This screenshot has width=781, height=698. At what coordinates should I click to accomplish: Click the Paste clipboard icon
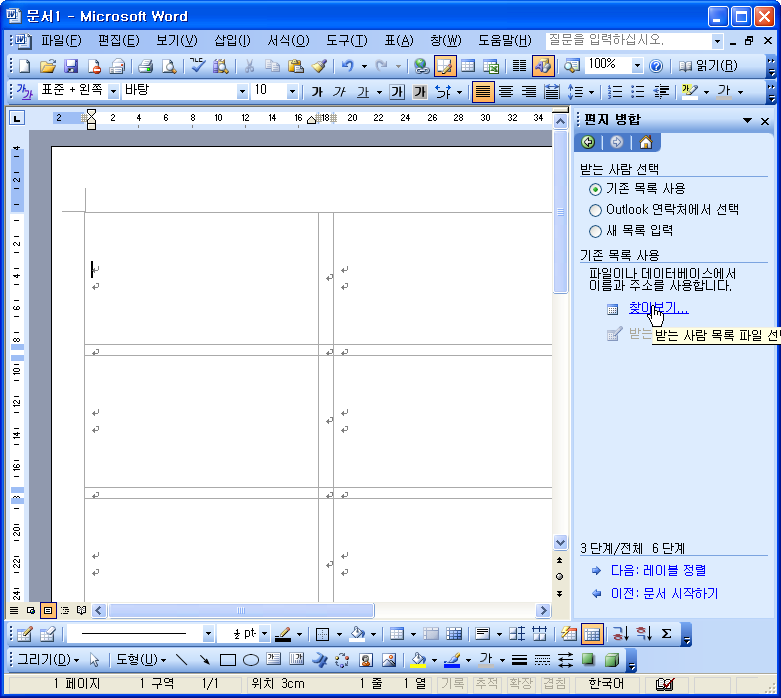coord(296,66)
